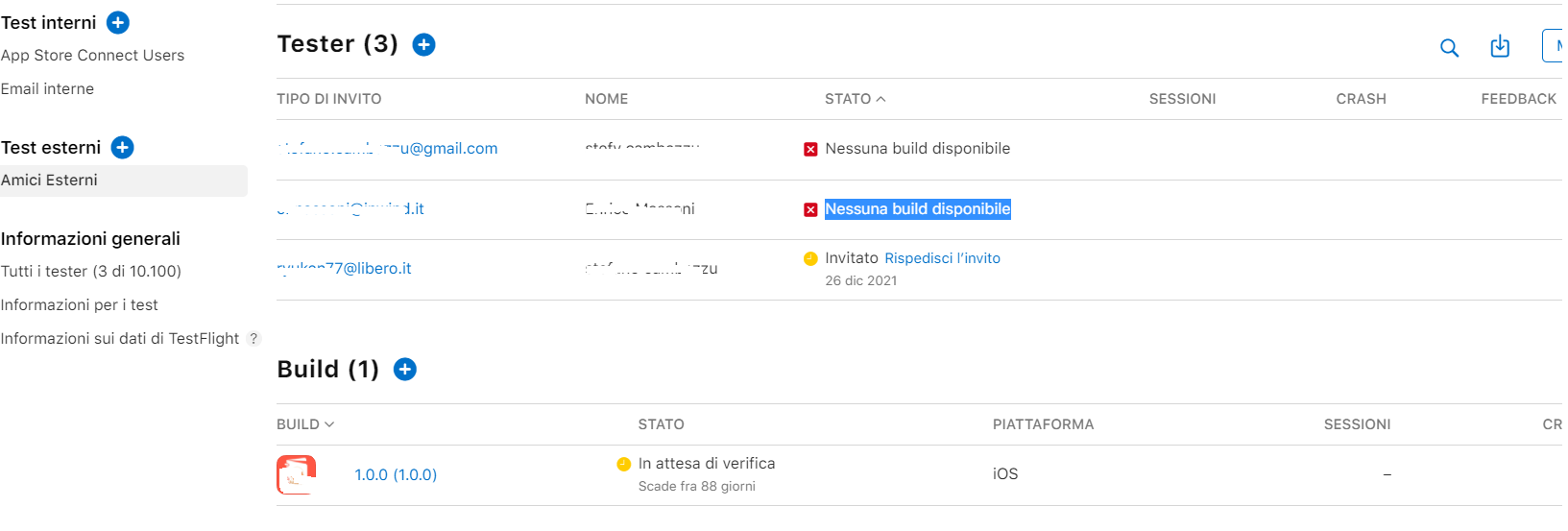The height and width of the screenshot is (531, 1568).
Task: Click the plus icon next to Test interni
Action: pos(118,22)
